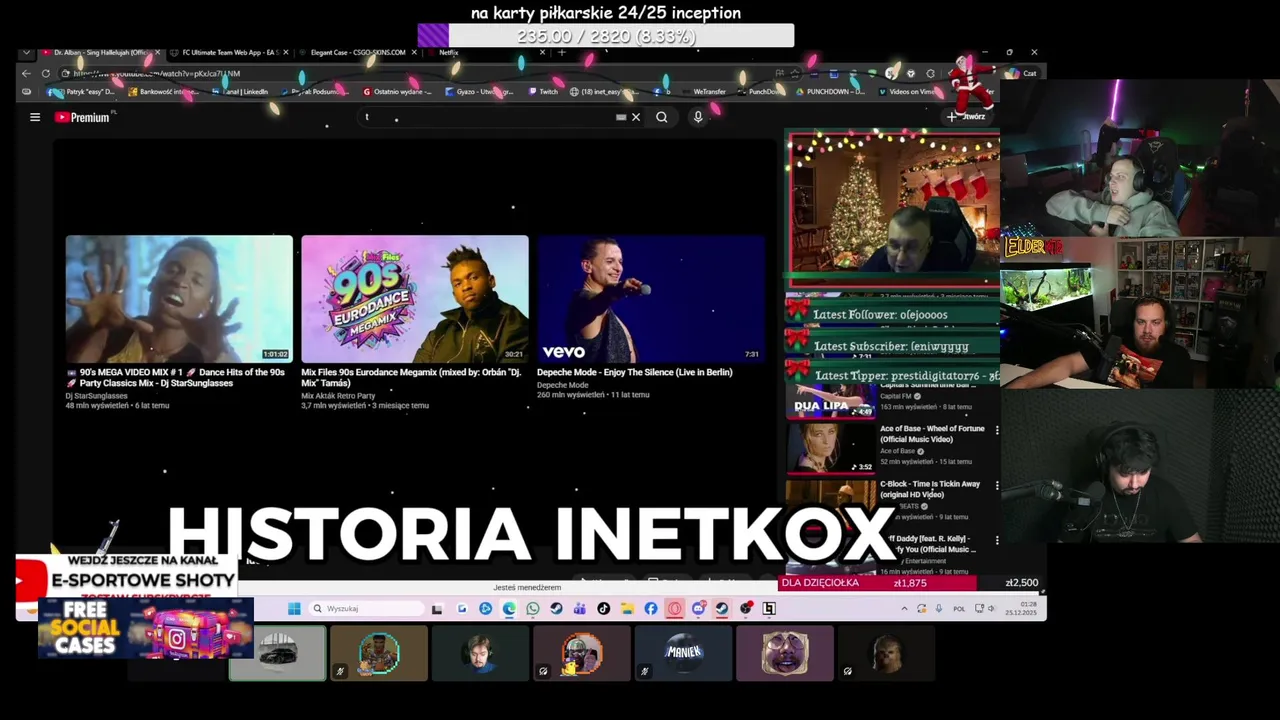Image resolution: width=1280 pixels, height=720 pixels.
Task: Open WhatsApp from the taskbar
Action: (x=533, y=608)
